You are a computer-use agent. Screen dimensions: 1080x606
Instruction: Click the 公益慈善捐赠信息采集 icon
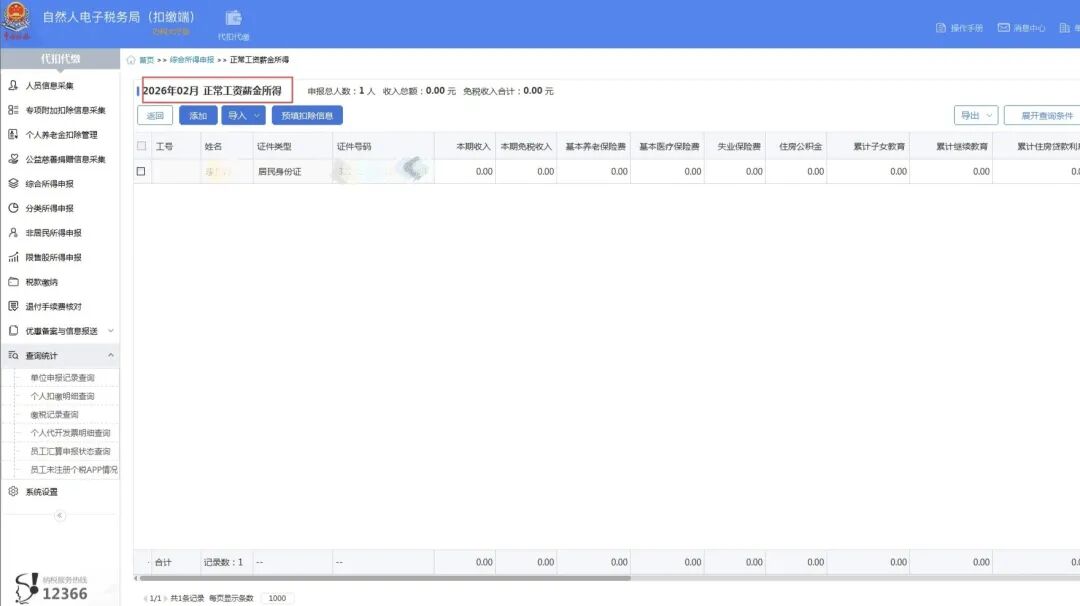13,159
